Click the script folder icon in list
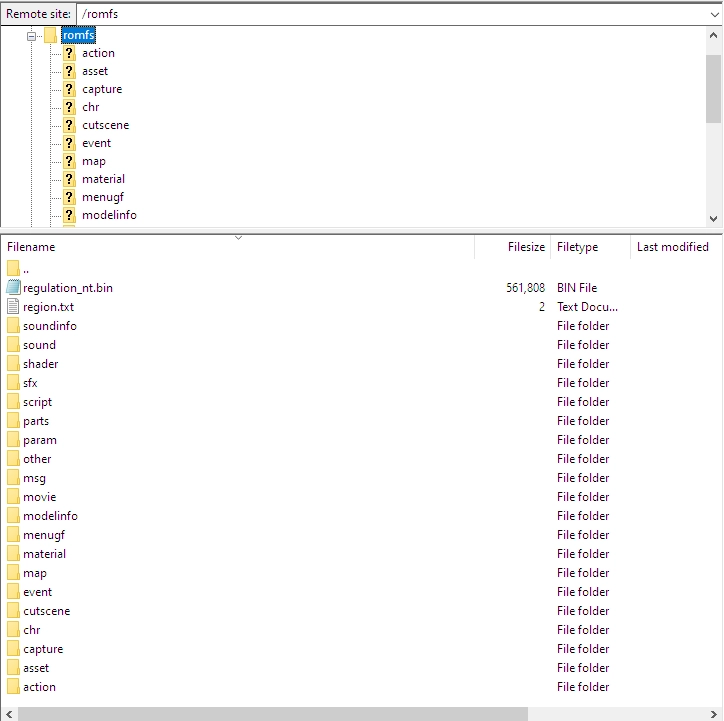 13,402
